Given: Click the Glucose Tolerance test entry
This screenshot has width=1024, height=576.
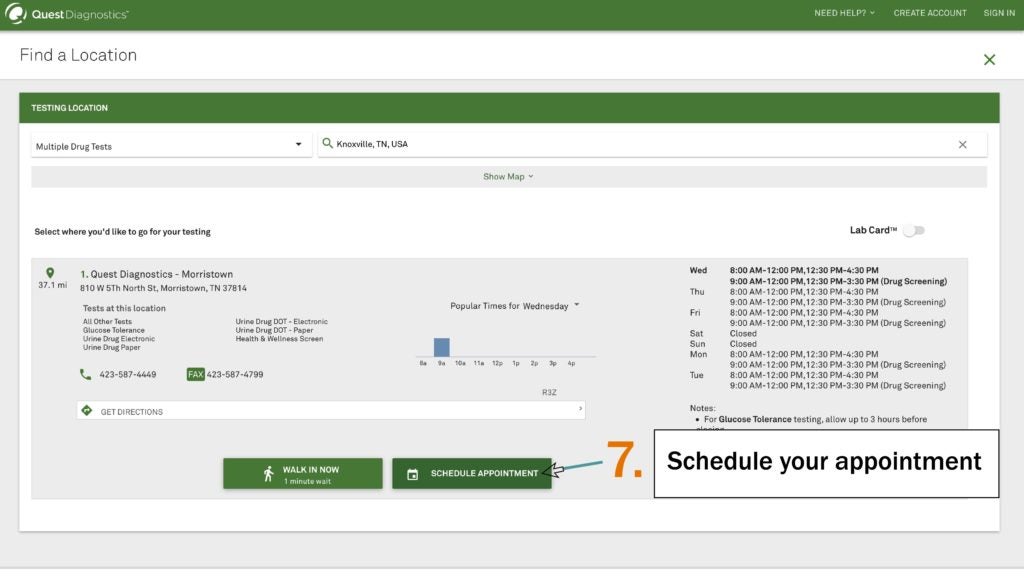Looking at the screenshot, I should pos(114,330).
